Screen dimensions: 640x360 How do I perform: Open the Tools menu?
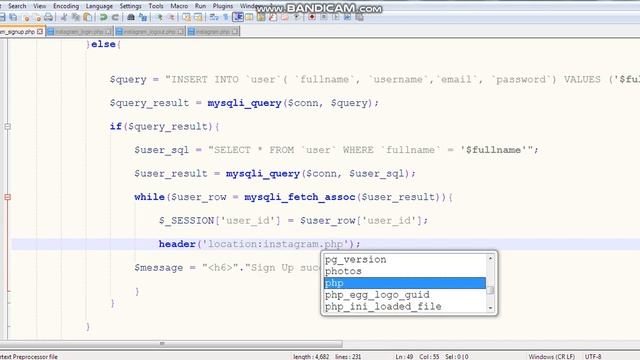[x=156, y=6]
